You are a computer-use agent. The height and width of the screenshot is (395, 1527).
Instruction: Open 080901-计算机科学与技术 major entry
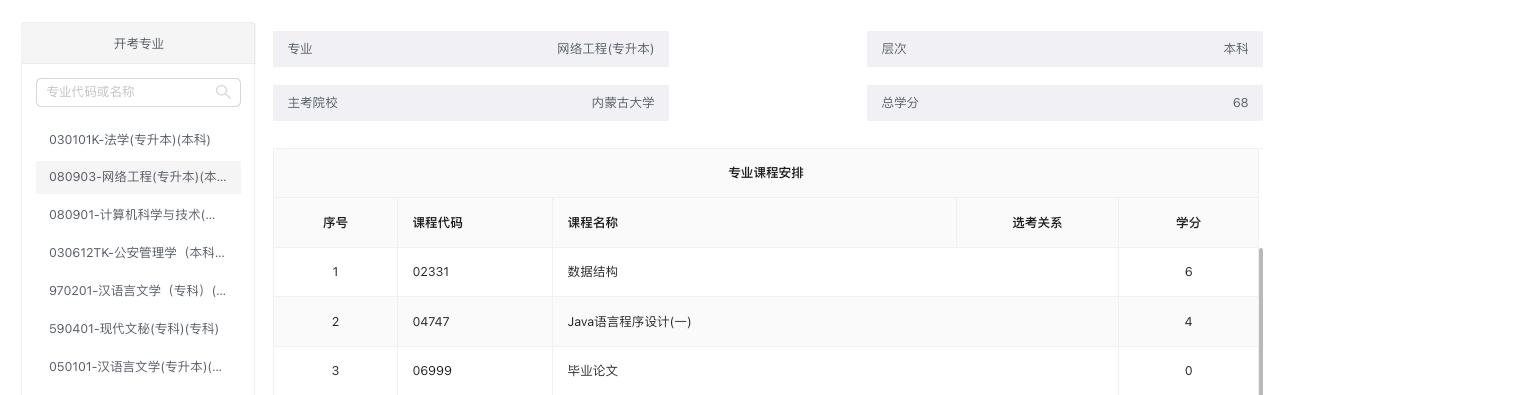point(138,215)
